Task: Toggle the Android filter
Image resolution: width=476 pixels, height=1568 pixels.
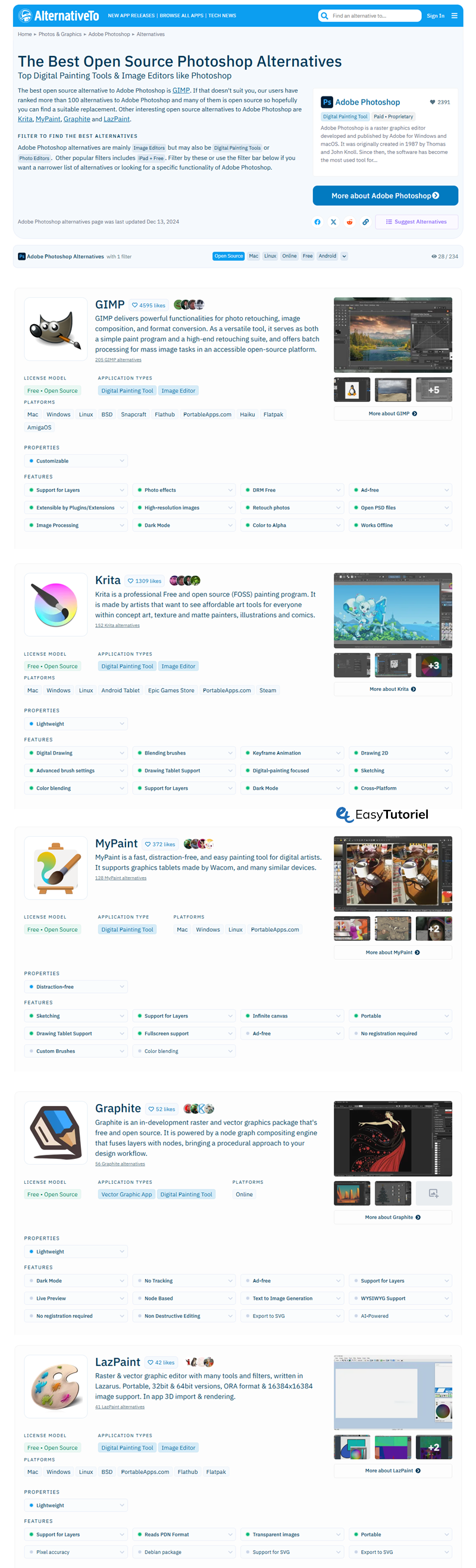Action: (x=327, y=256)
